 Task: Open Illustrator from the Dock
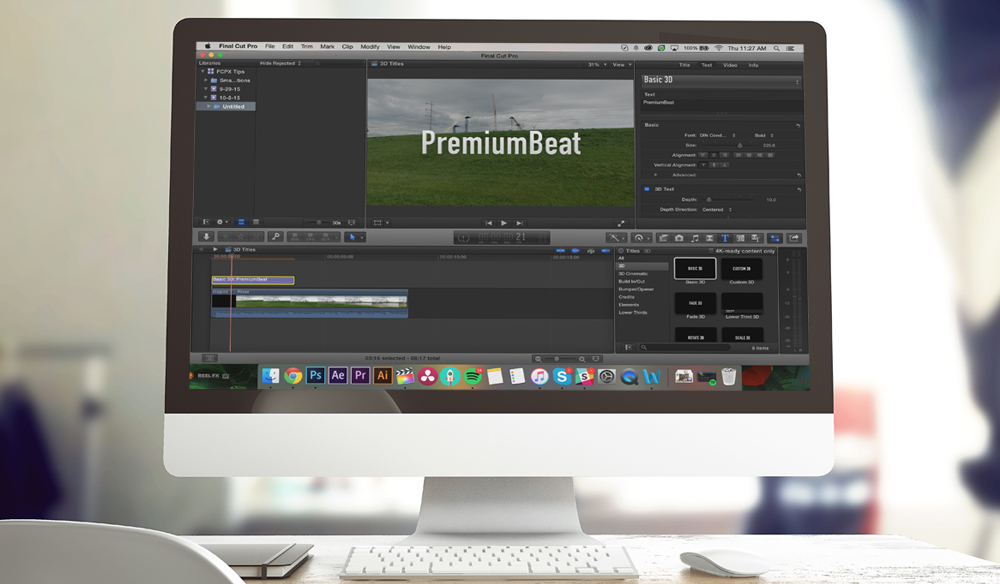[x=382, y=376]
